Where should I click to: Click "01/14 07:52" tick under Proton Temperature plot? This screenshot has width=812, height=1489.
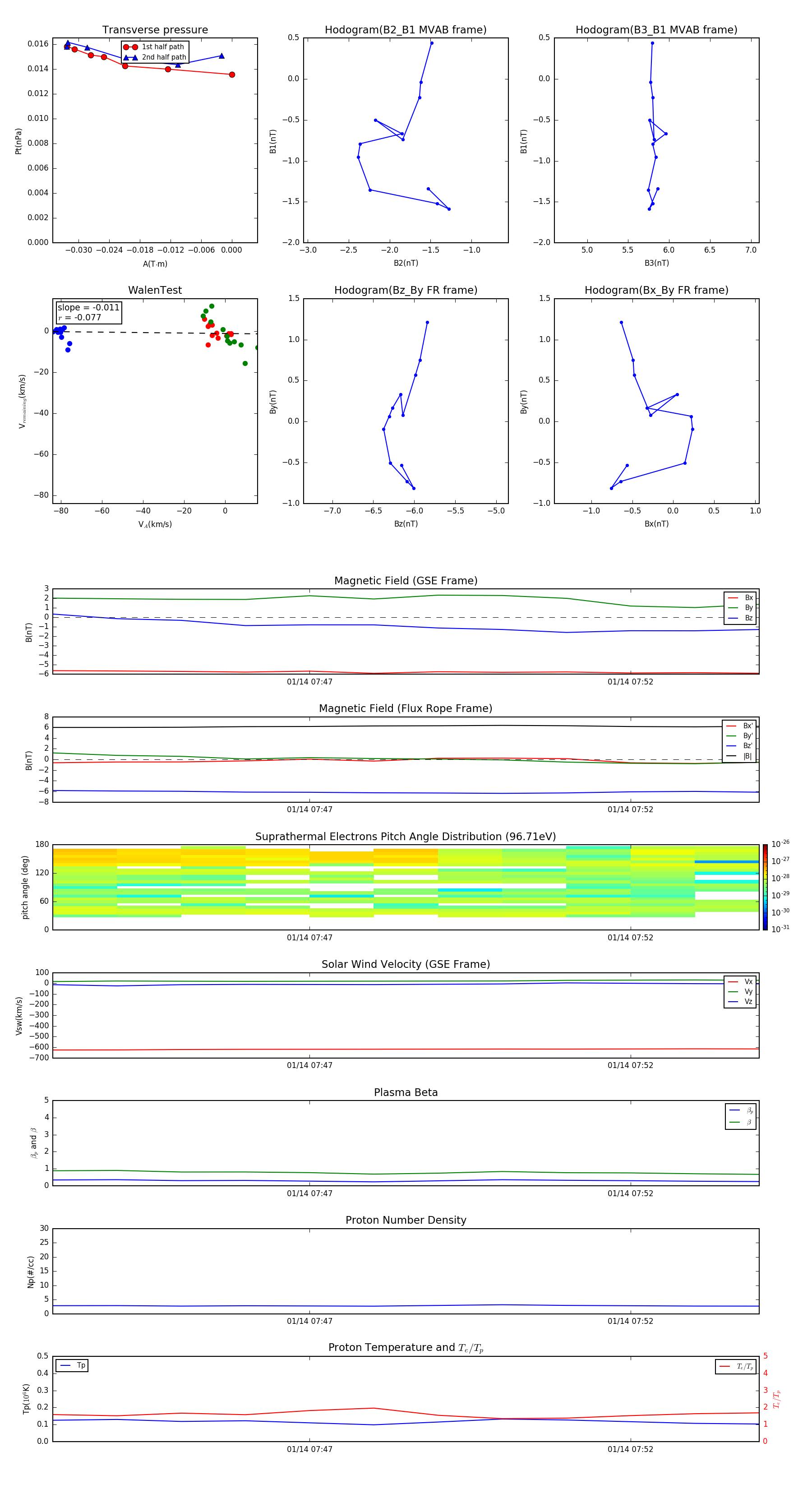(631, 1449)
